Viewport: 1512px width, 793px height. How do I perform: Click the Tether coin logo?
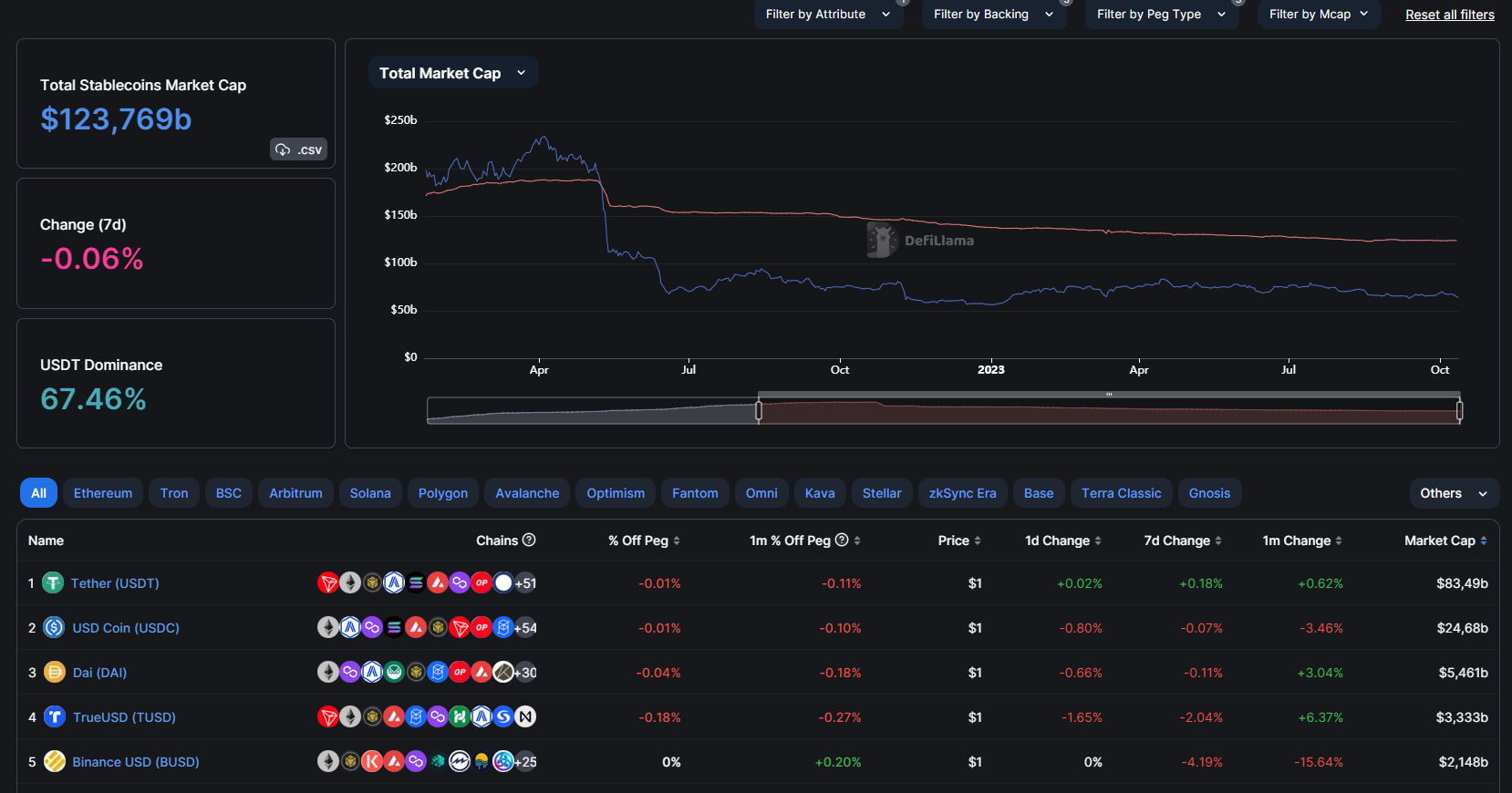[53, 583]
